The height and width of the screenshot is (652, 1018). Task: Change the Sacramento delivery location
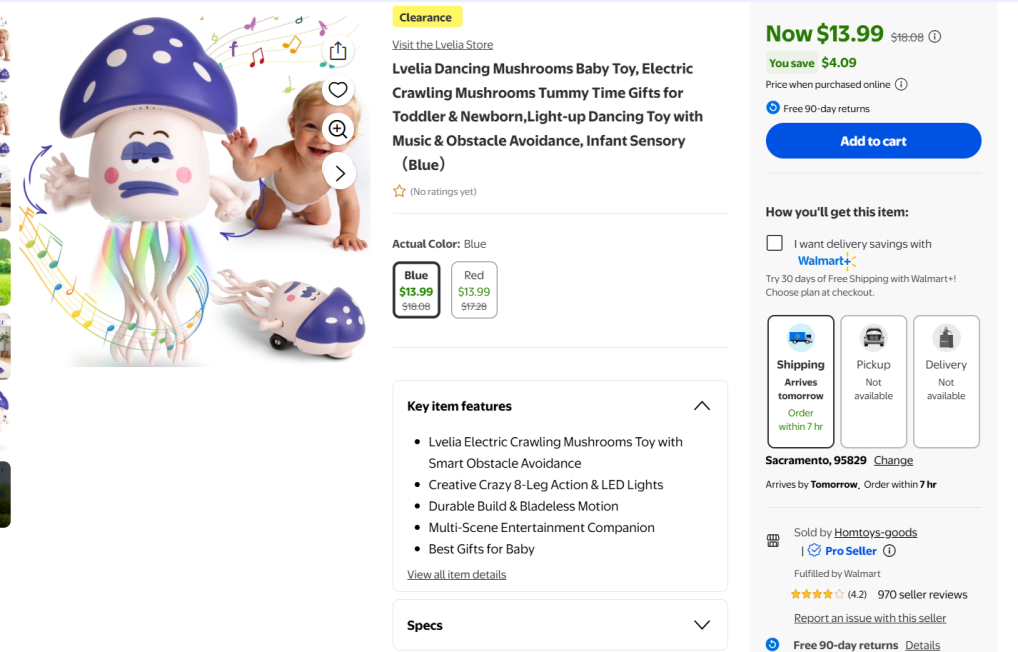tap(893, 460)
